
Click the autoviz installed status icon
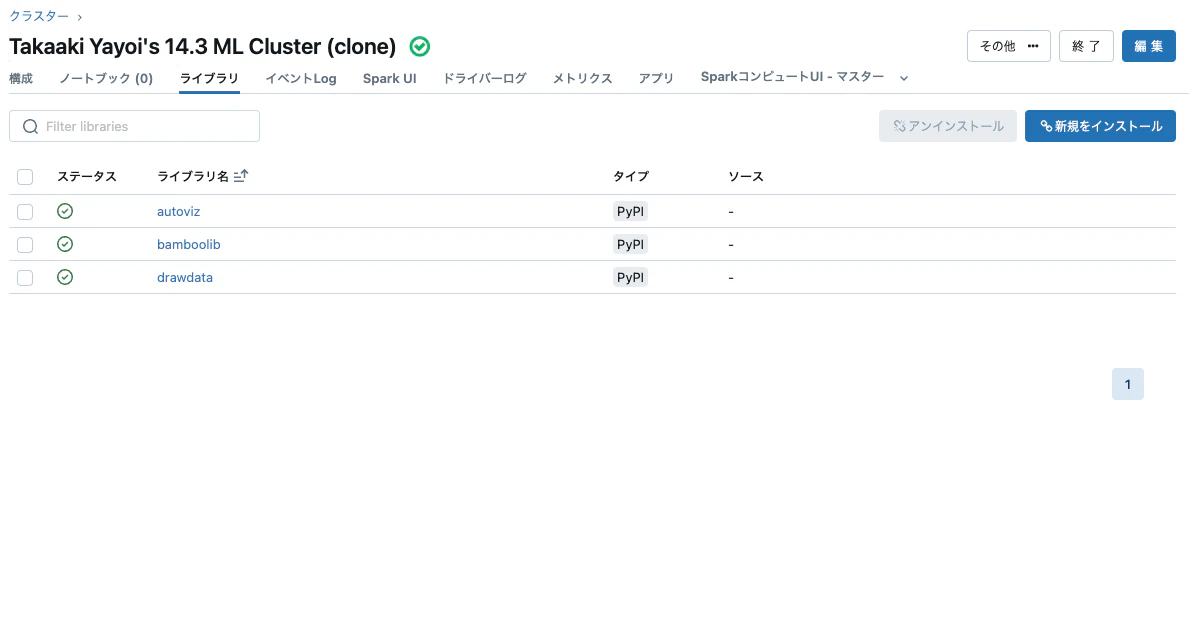click(65, 211)
